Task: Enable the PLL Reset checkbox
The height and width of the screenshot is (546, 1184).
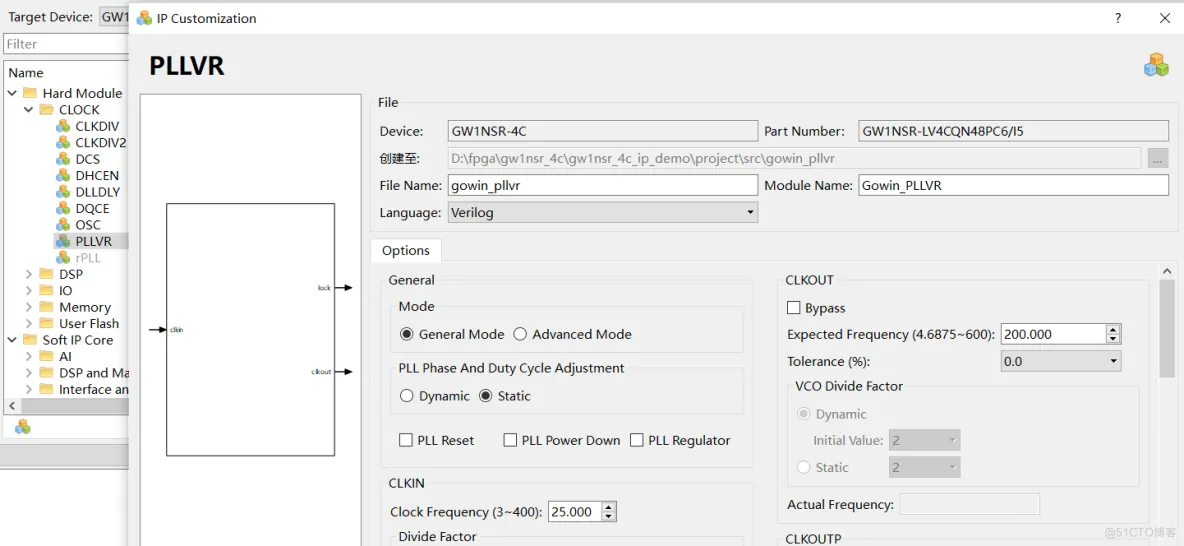Action: pyautogui.click(x=405, y=440)
